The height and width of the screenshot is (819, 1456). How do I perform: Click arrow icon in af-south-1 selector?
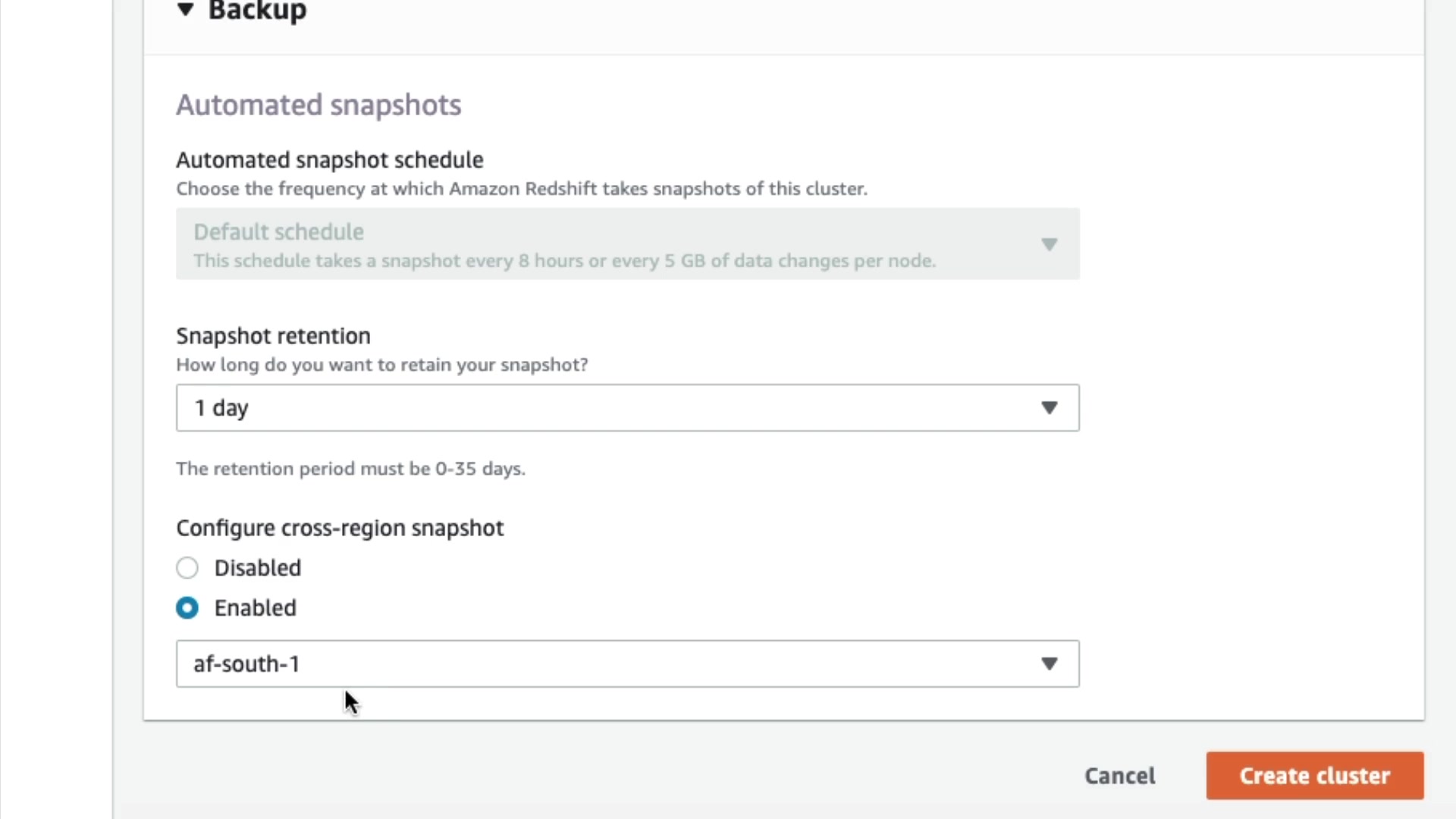point(1049,664)
